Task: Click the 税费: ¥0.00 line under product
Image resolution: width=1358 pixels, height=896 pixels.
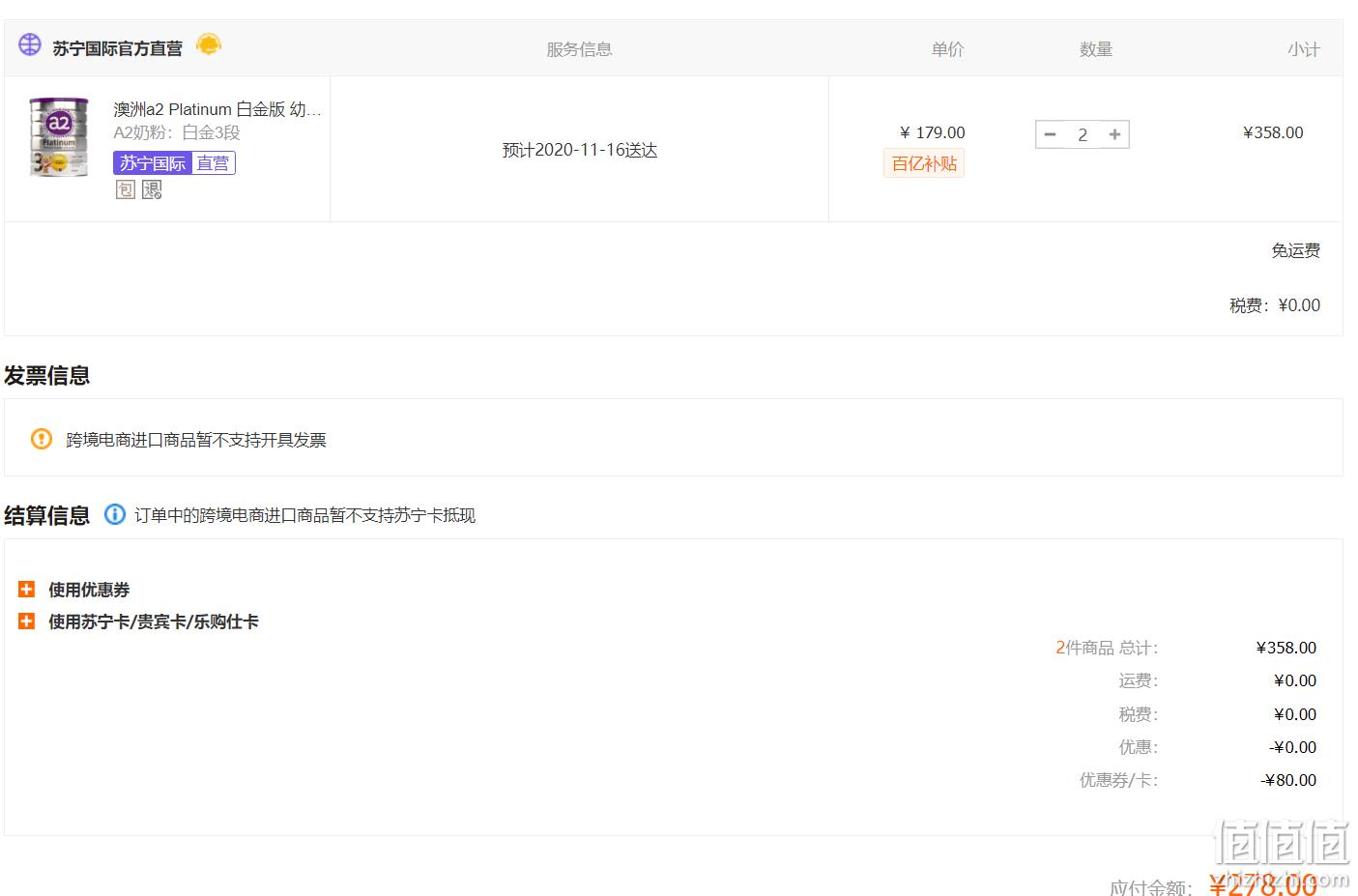Action: coord(1274,305)
